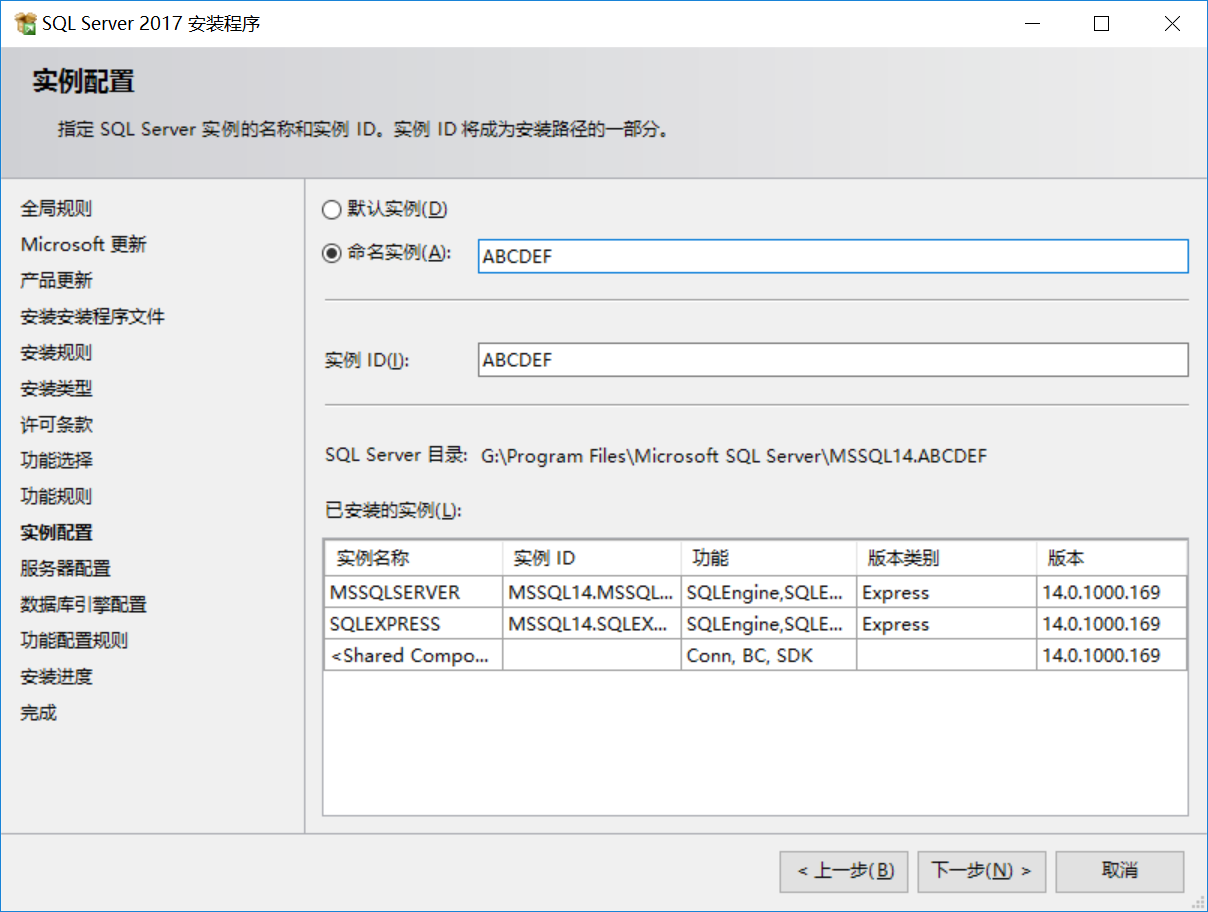
Task: Click the 实例名称 column header
Action: tap(413, 558)
